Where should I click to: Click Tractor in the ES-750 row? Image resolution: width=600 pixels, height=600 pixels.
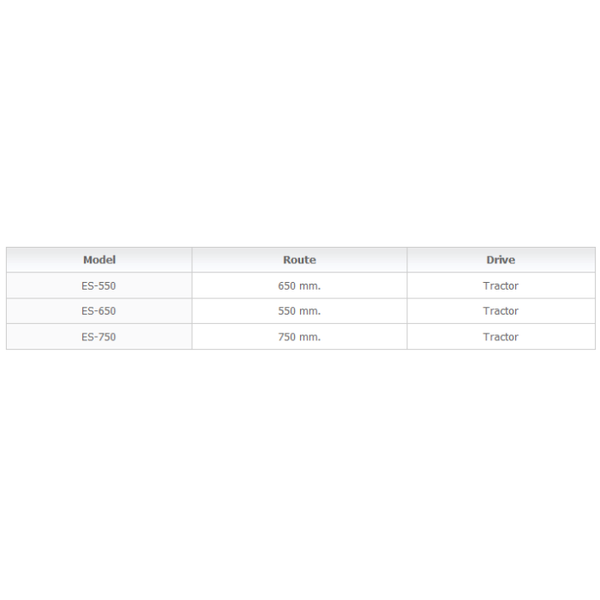pyautogui.click(x=501, y=337)
